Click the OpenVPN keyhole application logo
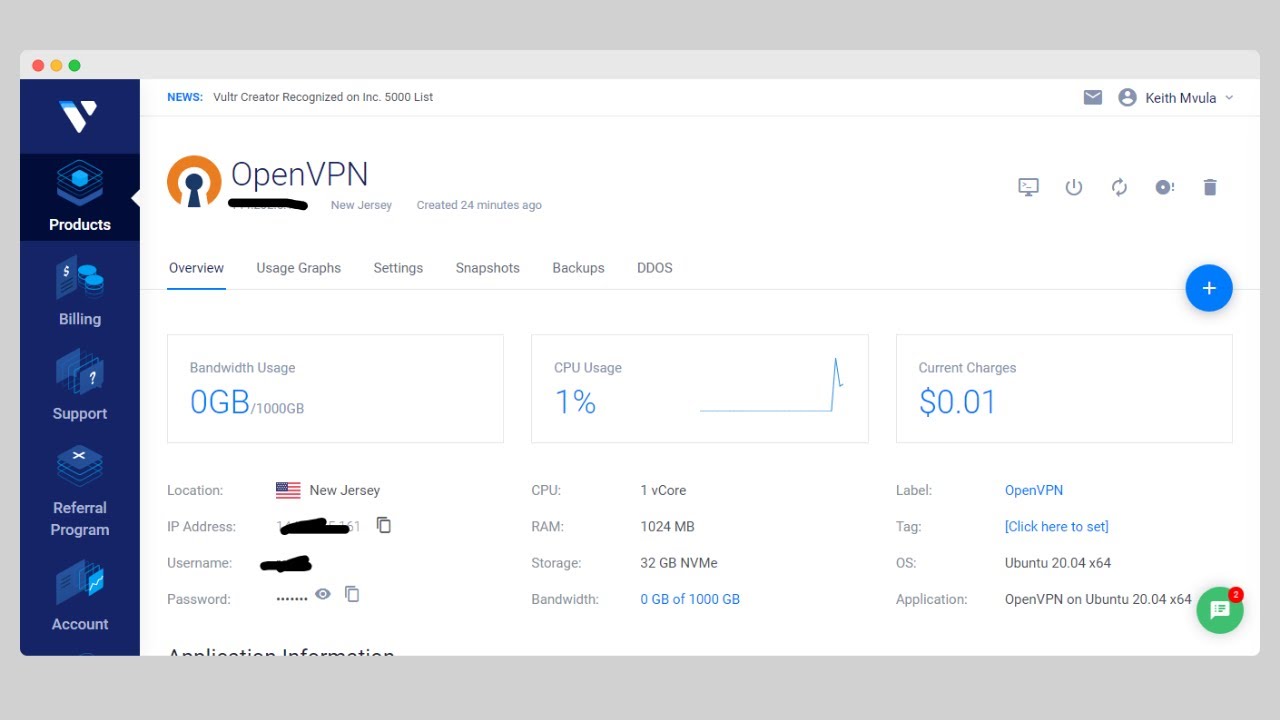Image resolution: width=1280 pixels, height=720 pixels. point(194,182)
